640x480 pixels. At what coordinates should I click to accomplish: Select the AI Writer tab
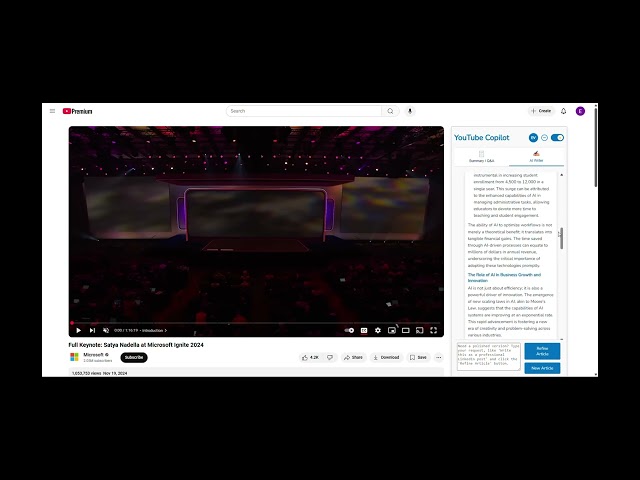tap(536, 157)
